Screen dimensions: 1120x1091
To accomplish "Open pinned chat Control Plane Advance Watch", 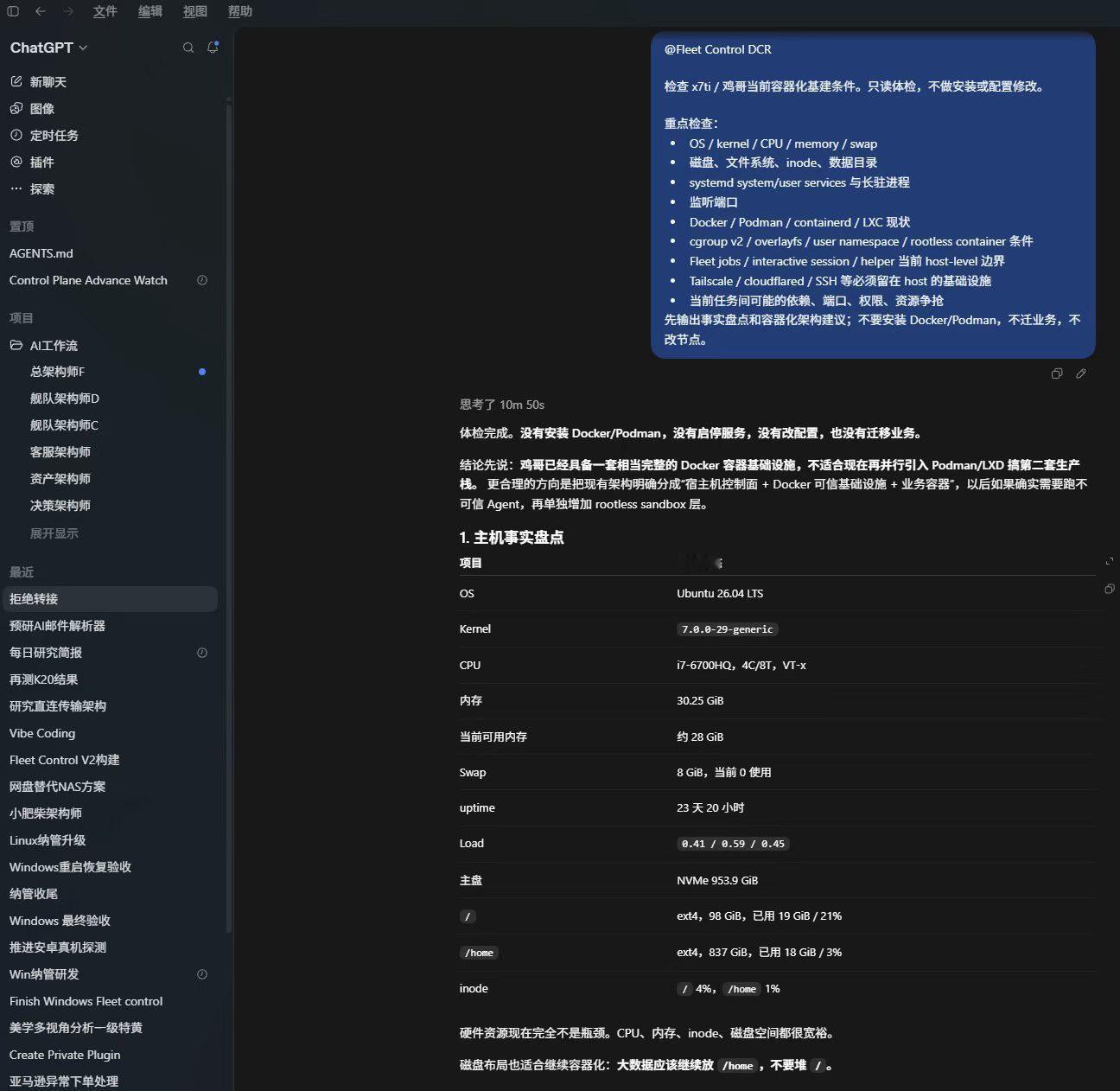I will pos(88,280).
